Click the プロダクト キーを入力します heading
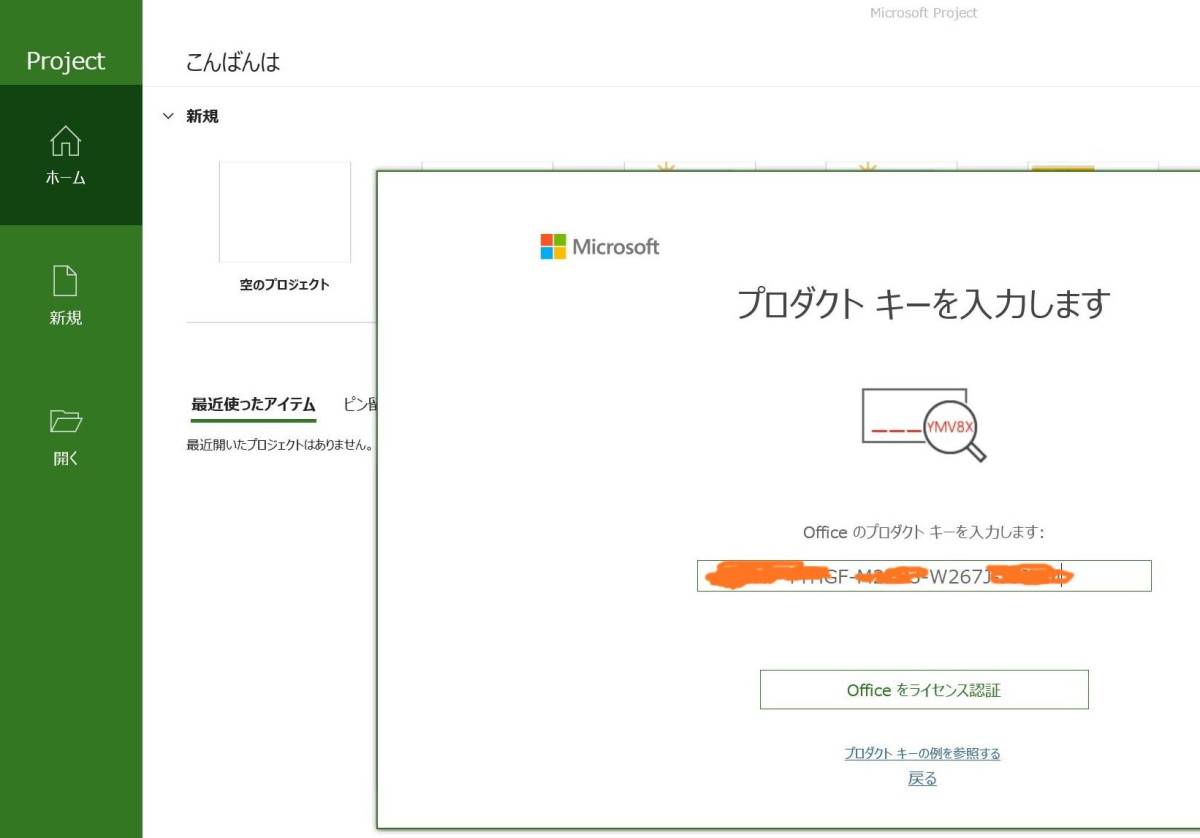Image resolution: width=1200 pixels, height=838 pixels. (924, 303)
